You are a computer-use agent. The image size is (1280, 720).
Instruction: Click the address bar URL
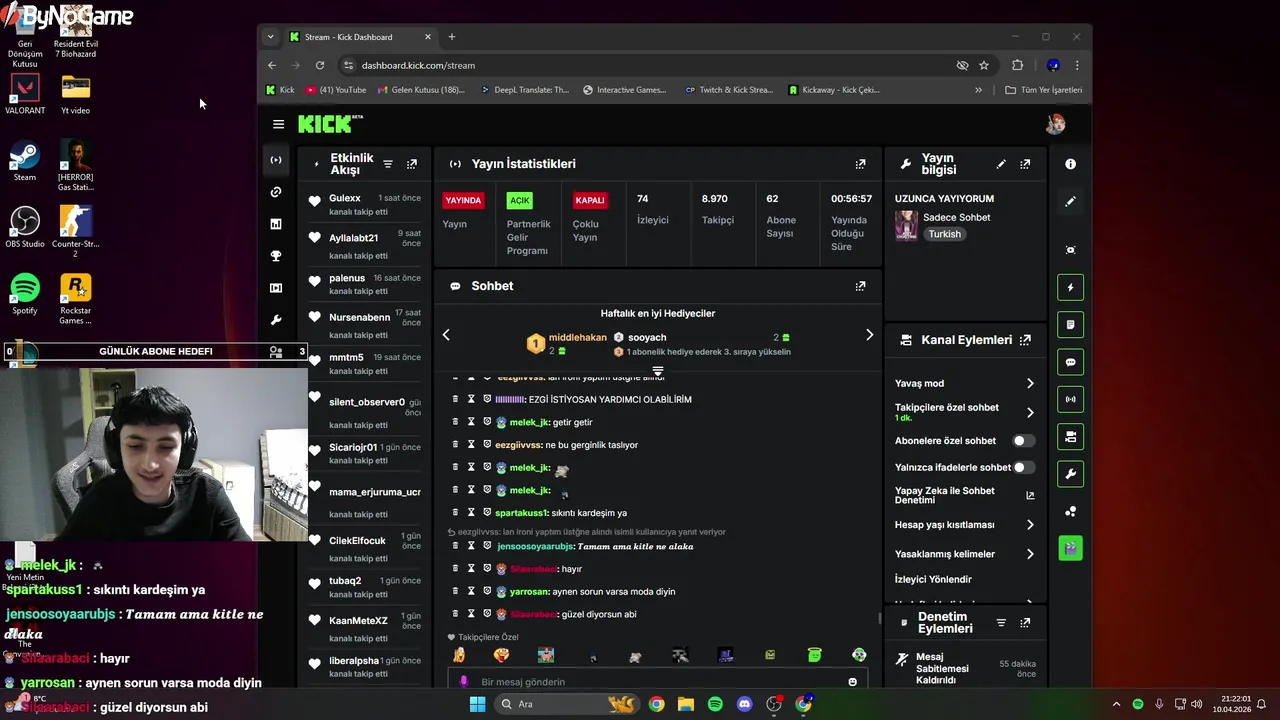418,65
